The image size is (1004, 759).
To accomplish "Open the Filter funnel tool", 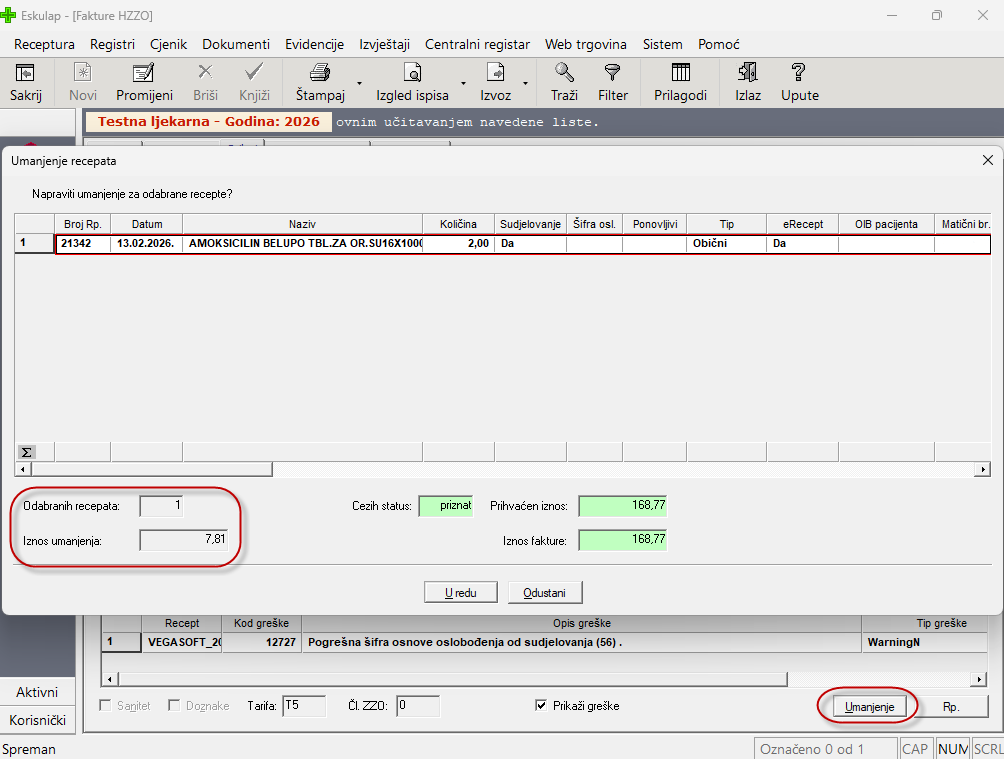I will coord(612,73).
